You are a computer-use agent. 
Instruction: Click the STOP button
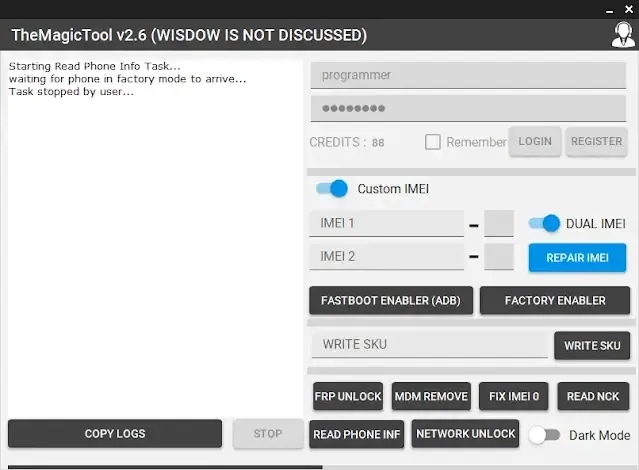(268, 434)
